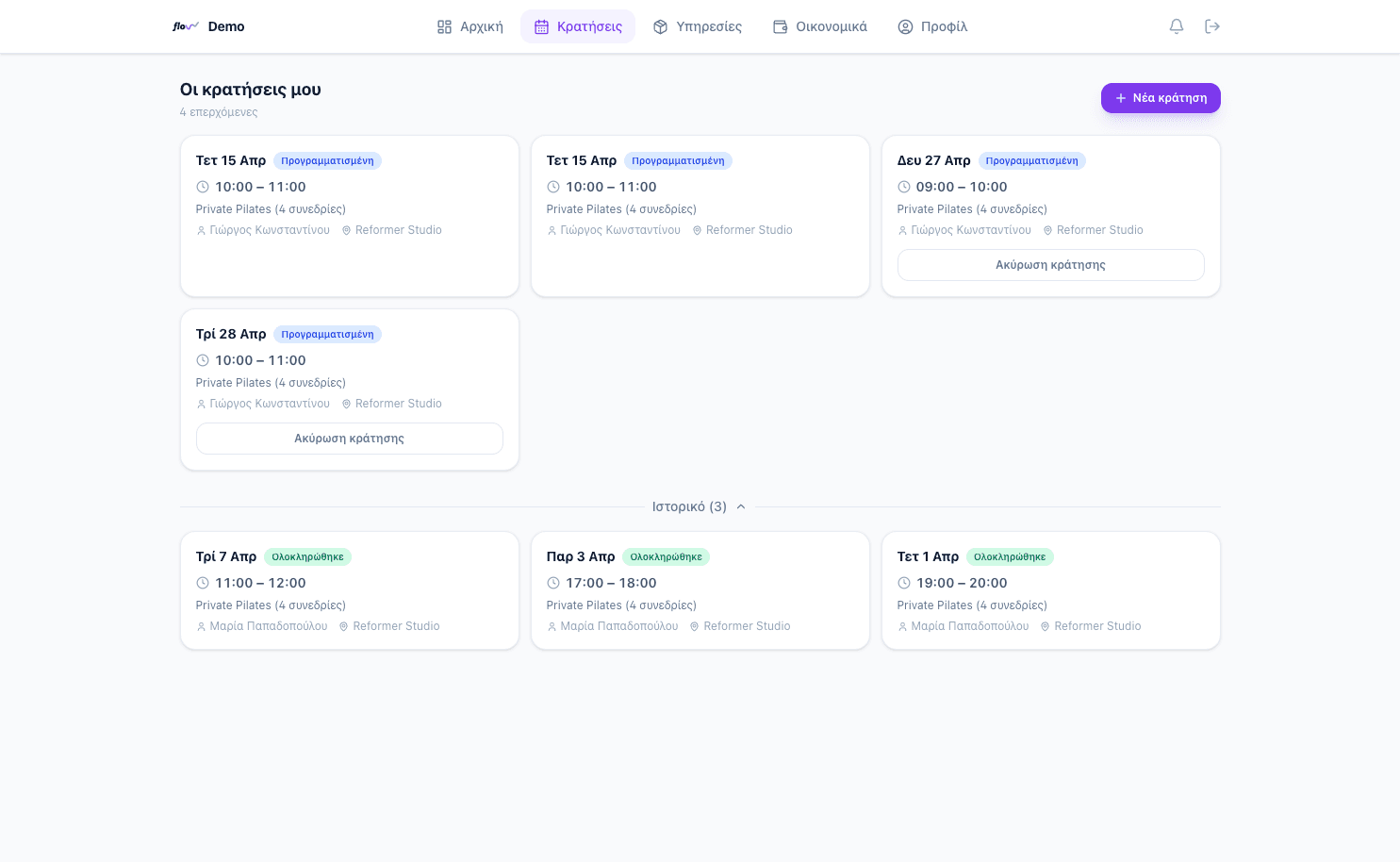Click the Οικονομικά wallet icon
Viewport: 1400px width, 862px height.
point(780,26)
